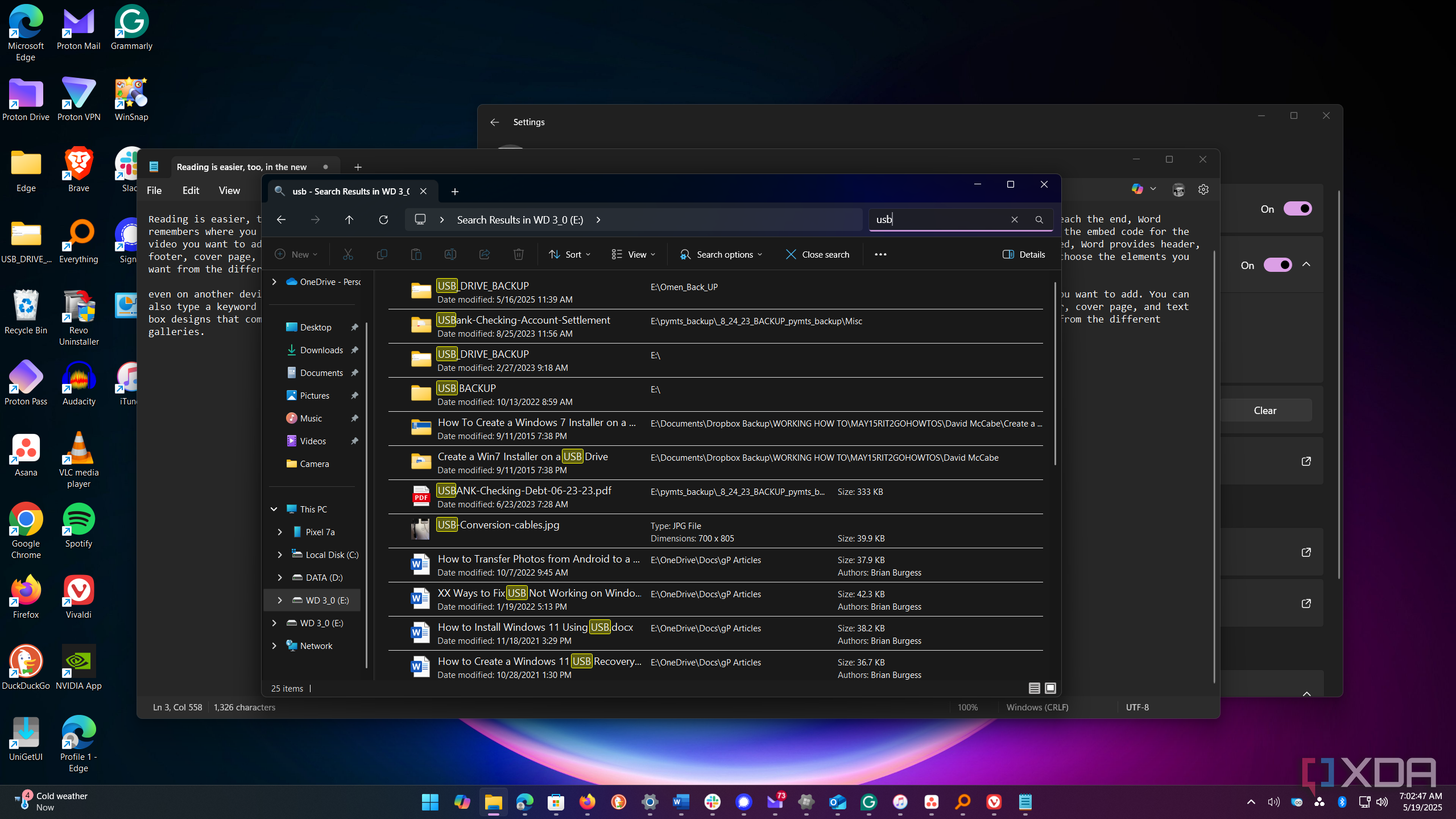This screenshot has width=1456, height=819.
Task: Click the Back arrow in File Explorer
Action: coord(281,220)
